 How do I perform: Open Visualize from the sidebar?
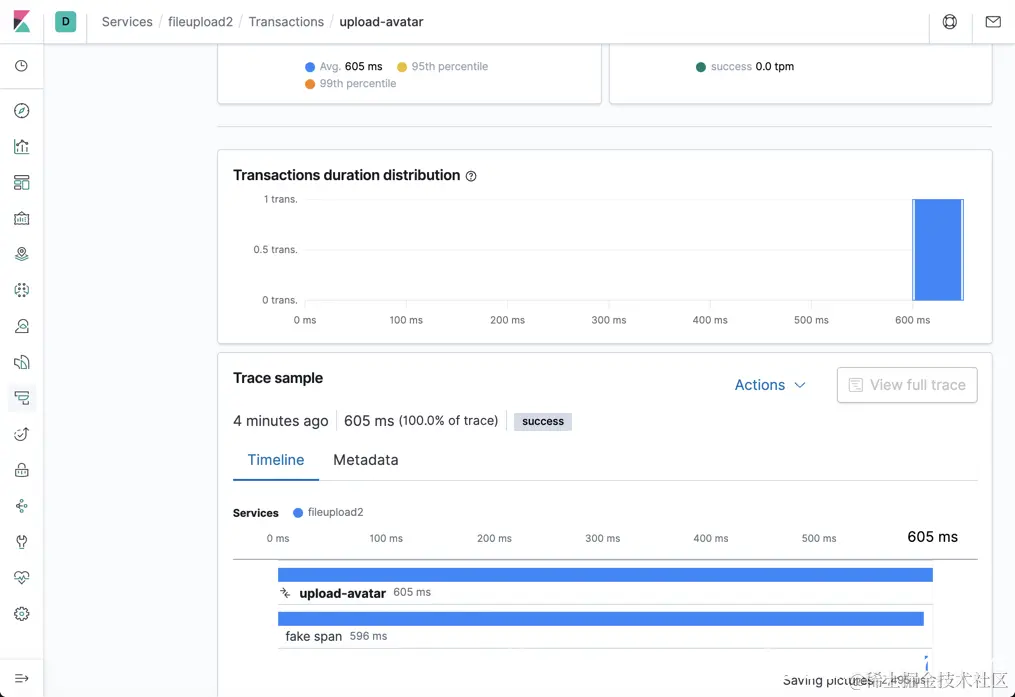coord(21,146)
